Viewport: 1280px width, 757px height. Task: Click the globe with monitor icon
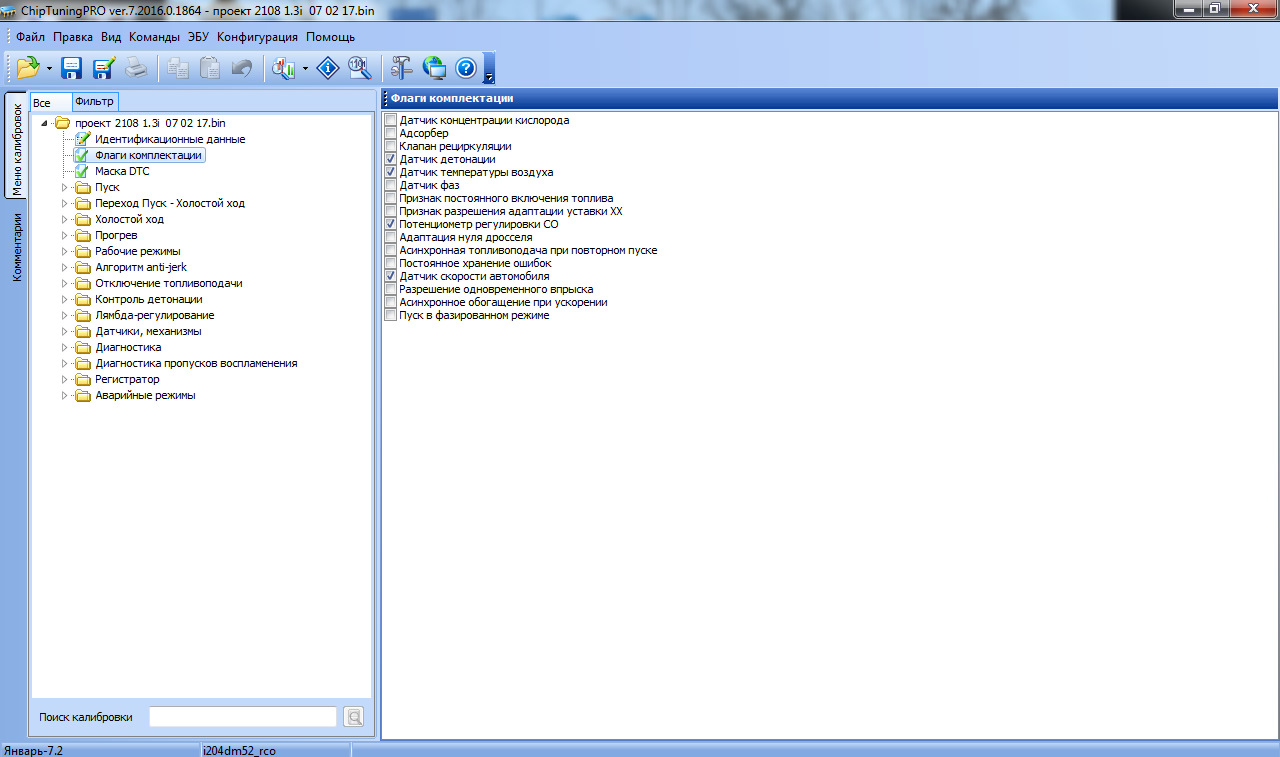434,68
